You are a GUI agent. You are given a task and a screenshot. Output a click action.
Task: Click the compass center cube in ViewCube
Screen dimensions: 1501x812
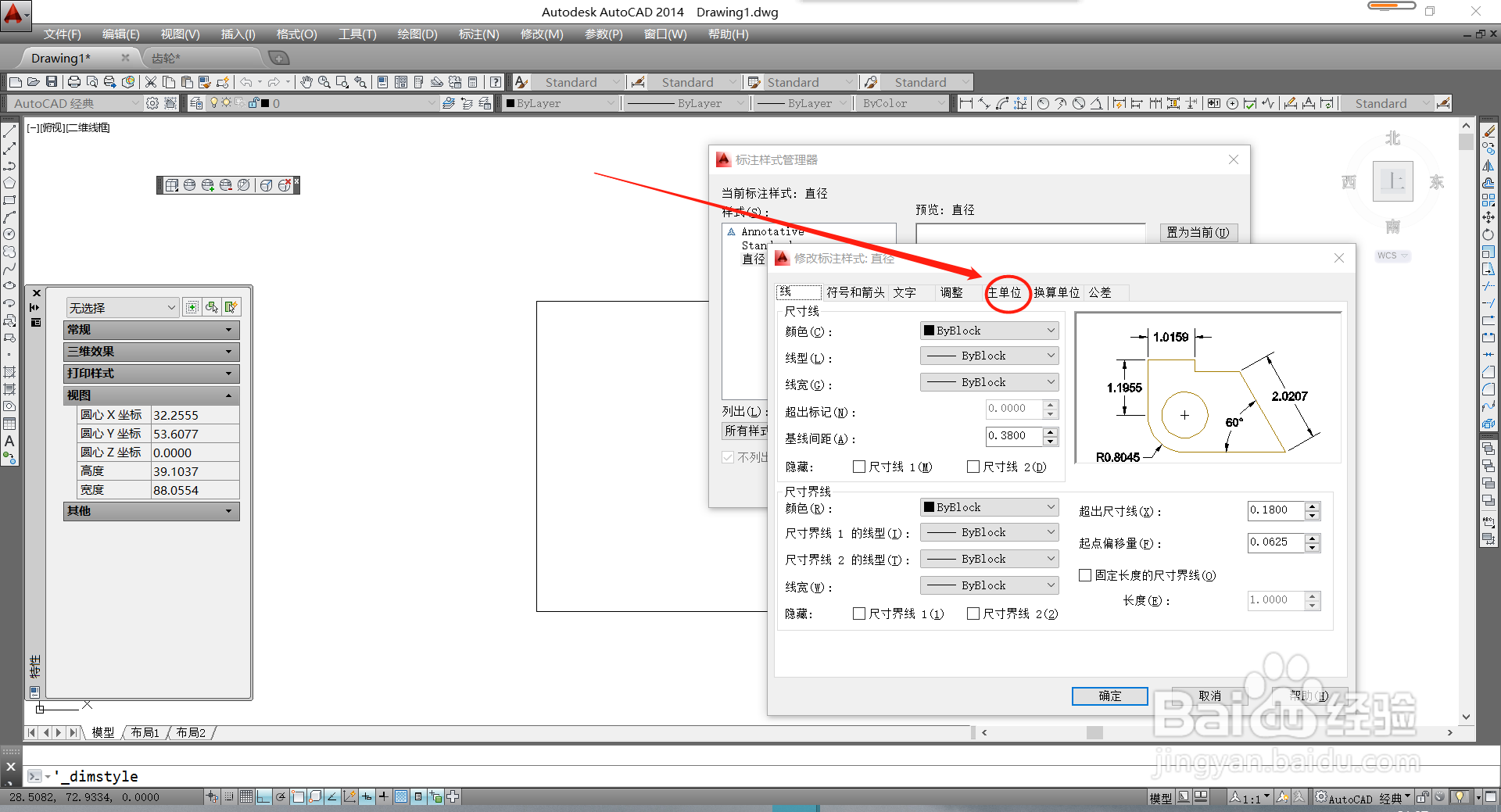1392,181
